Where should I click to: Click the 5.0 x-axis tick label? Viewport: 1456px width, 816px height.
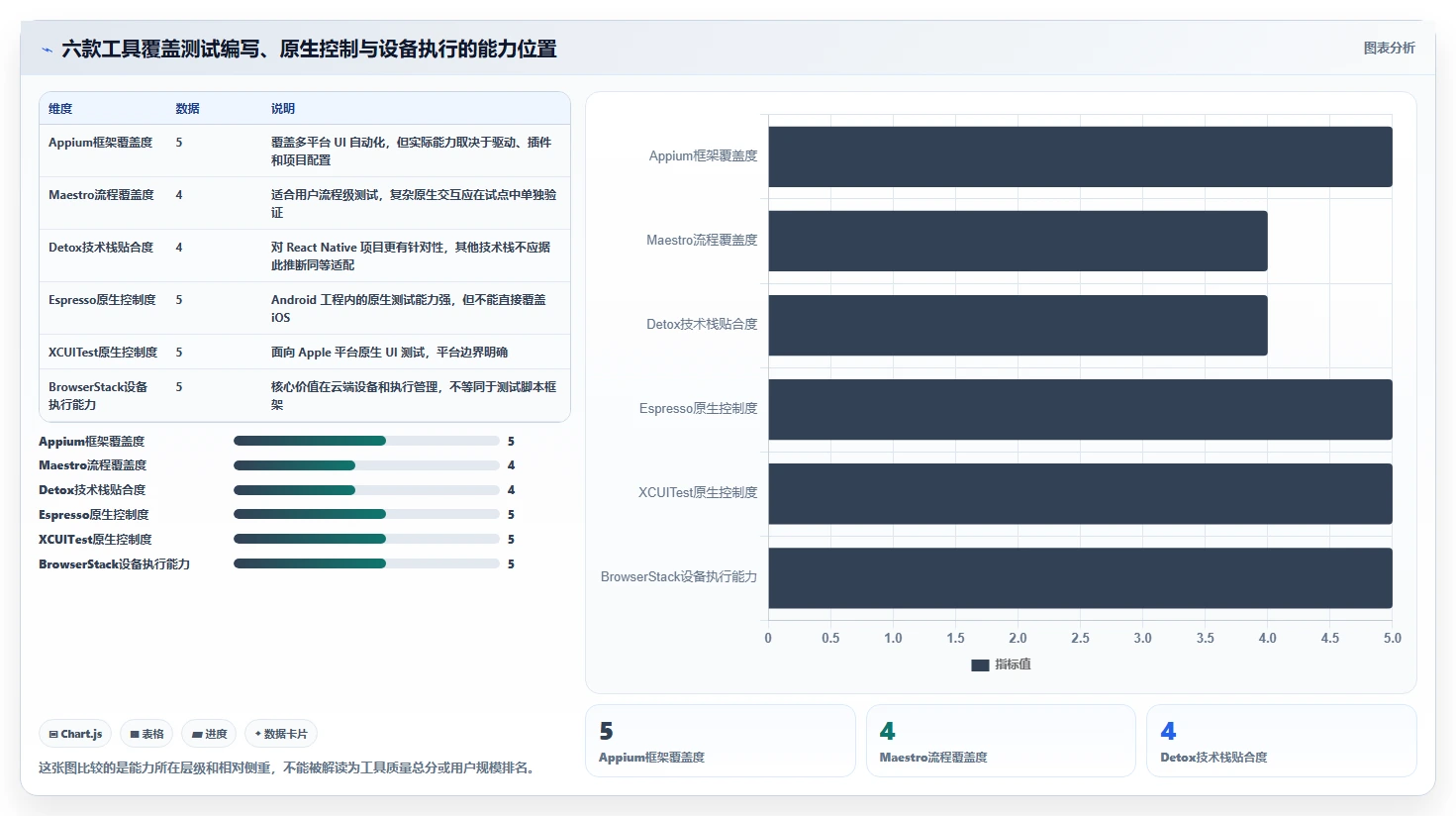[x=1392, y=639]
